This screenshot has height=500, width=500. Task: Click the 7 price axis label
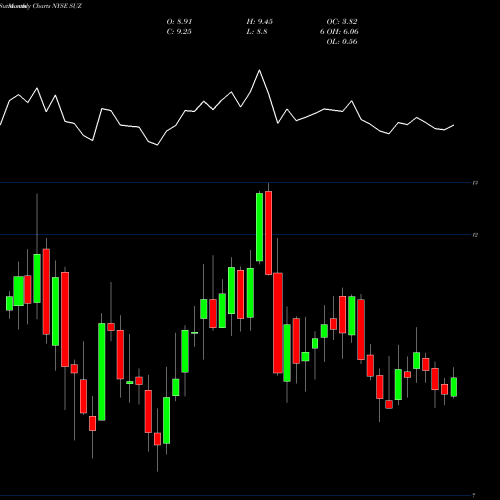pyautogui.click(x=474, y=495)
